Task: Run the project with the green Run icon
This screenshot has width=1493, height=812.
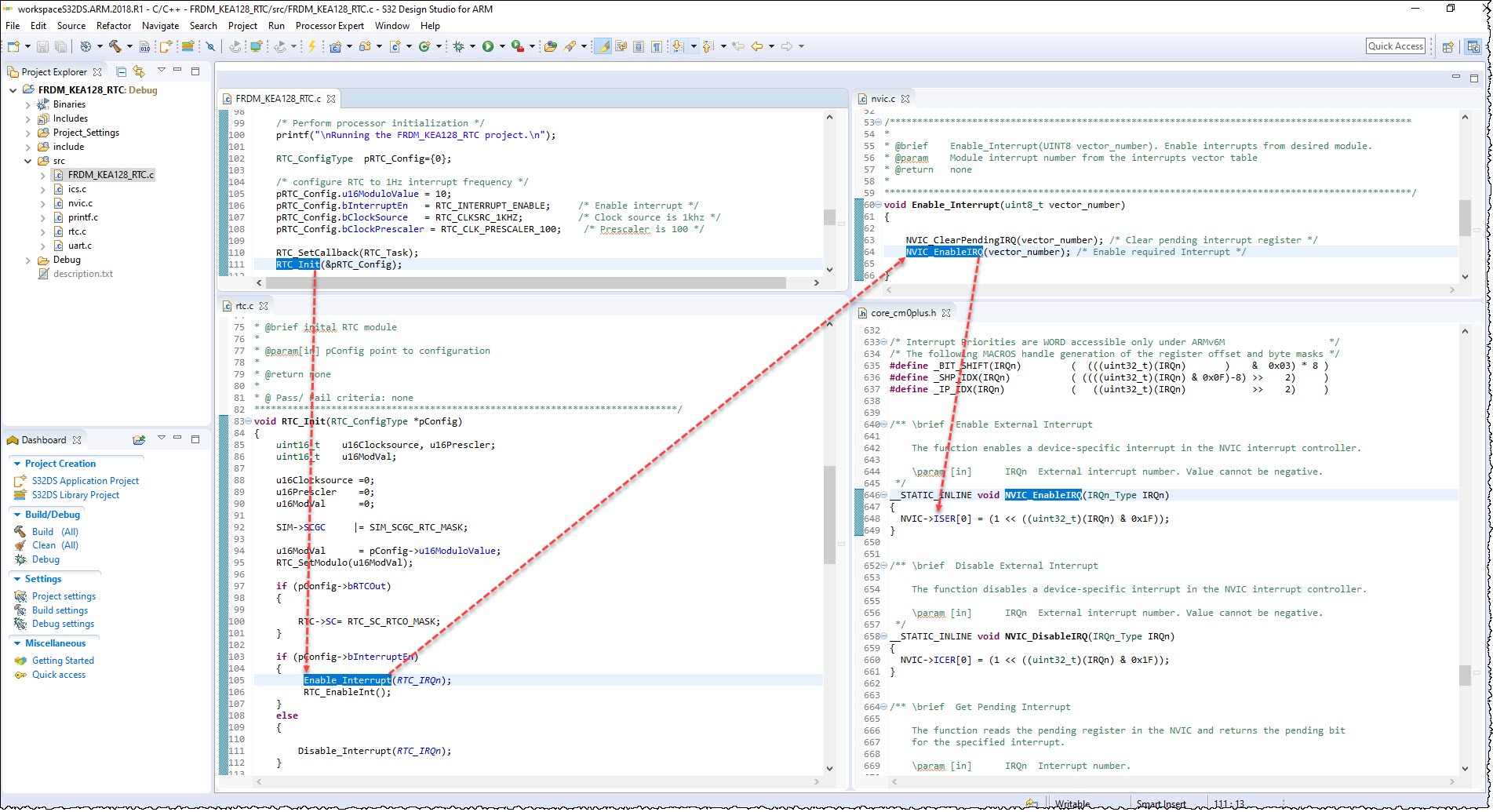Action: [x=489, y=46]
